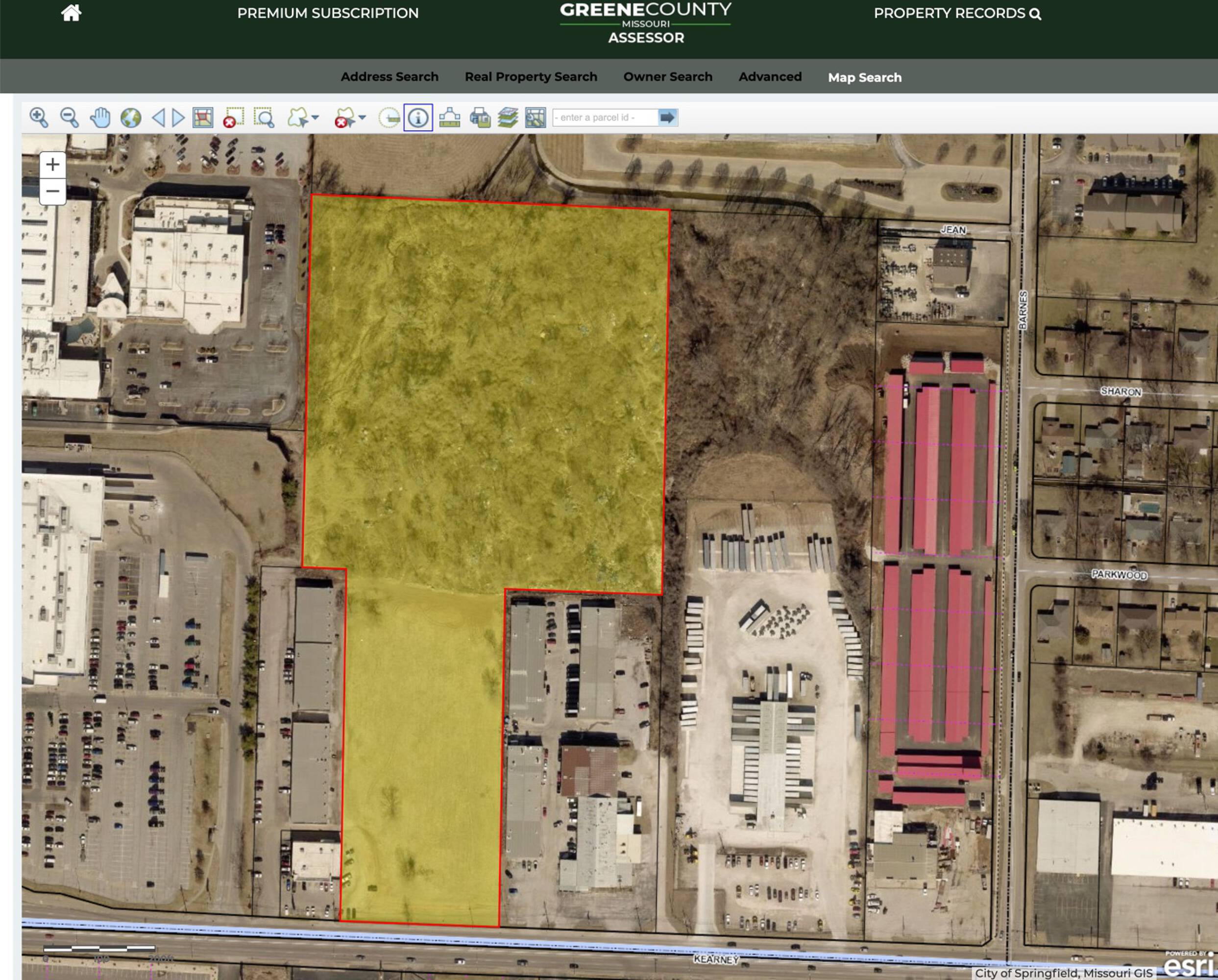Open the clear selection tool dropdown arrow
1218x980 pixels.
click(363, 118)
